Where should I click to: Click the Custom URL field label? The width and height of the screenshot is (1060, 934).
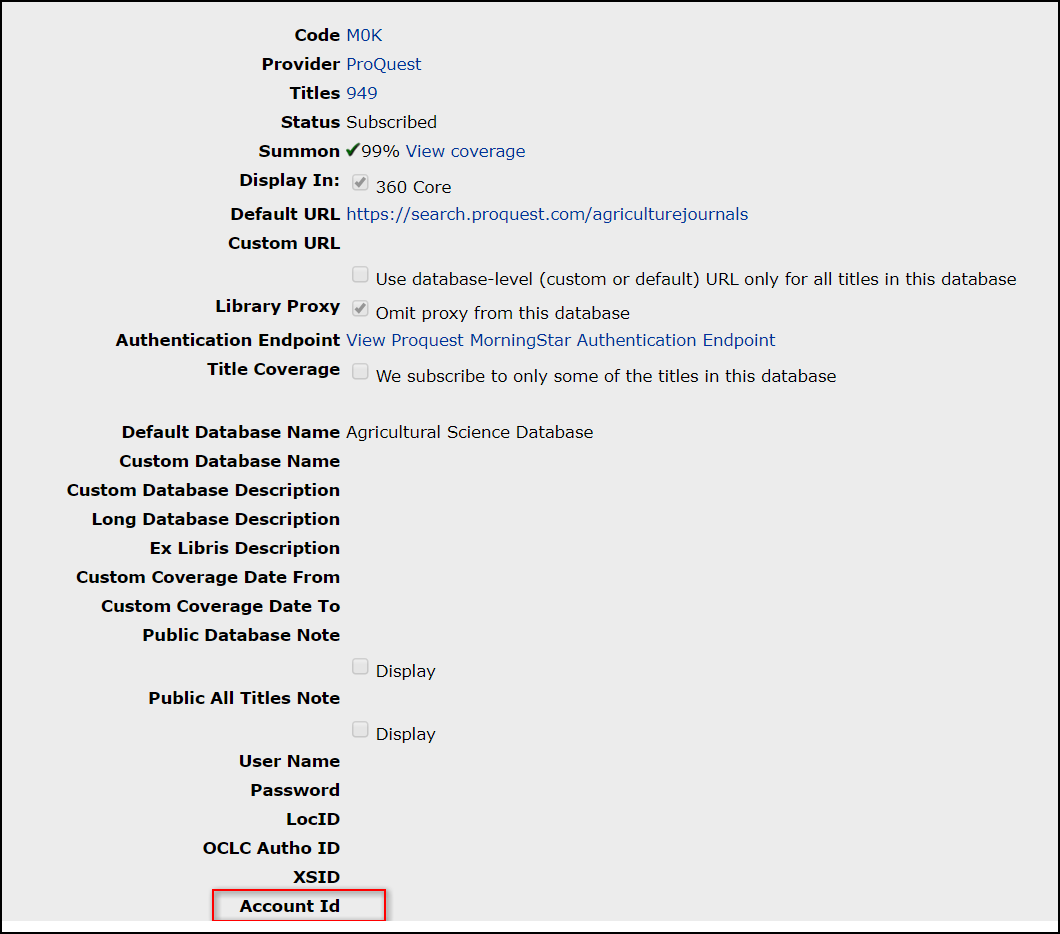[x=283, y=243]
